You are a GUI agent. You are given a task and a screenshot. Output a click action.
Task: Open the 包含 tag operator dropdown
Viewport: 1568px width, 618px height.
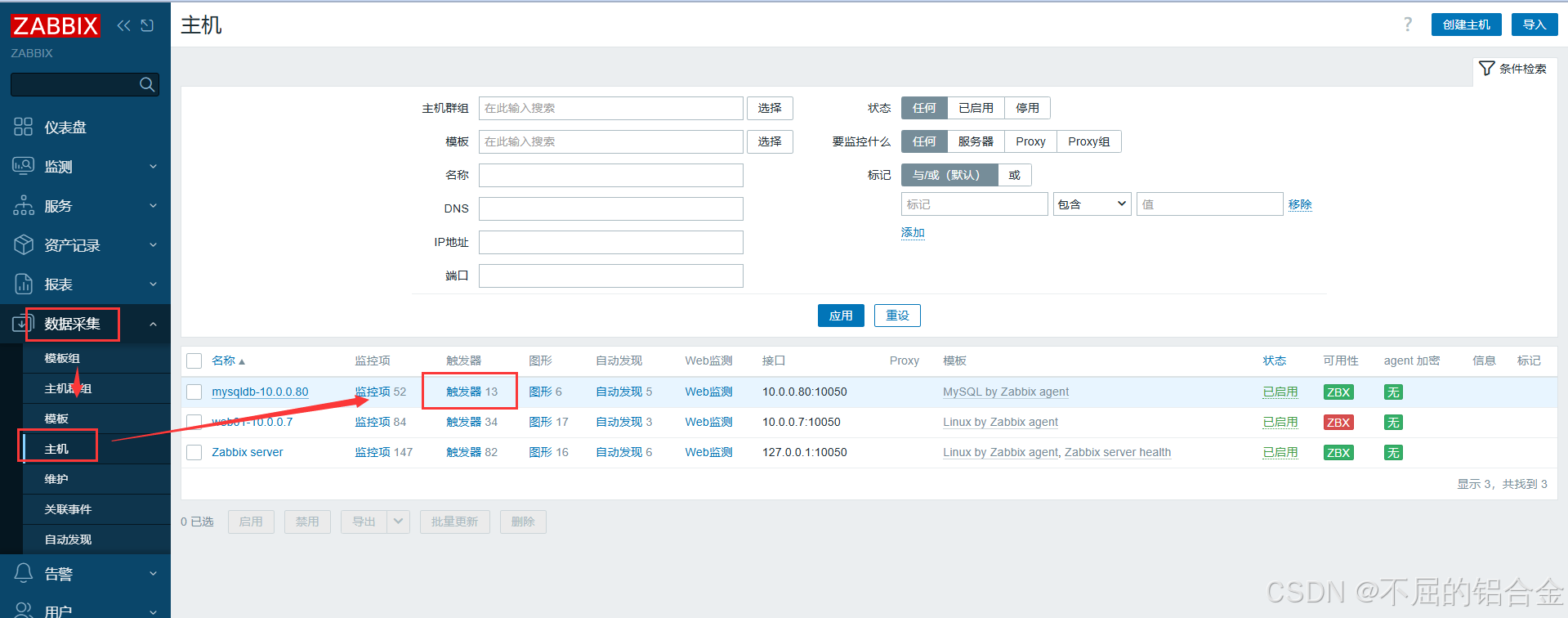(x=1092, y=204)
